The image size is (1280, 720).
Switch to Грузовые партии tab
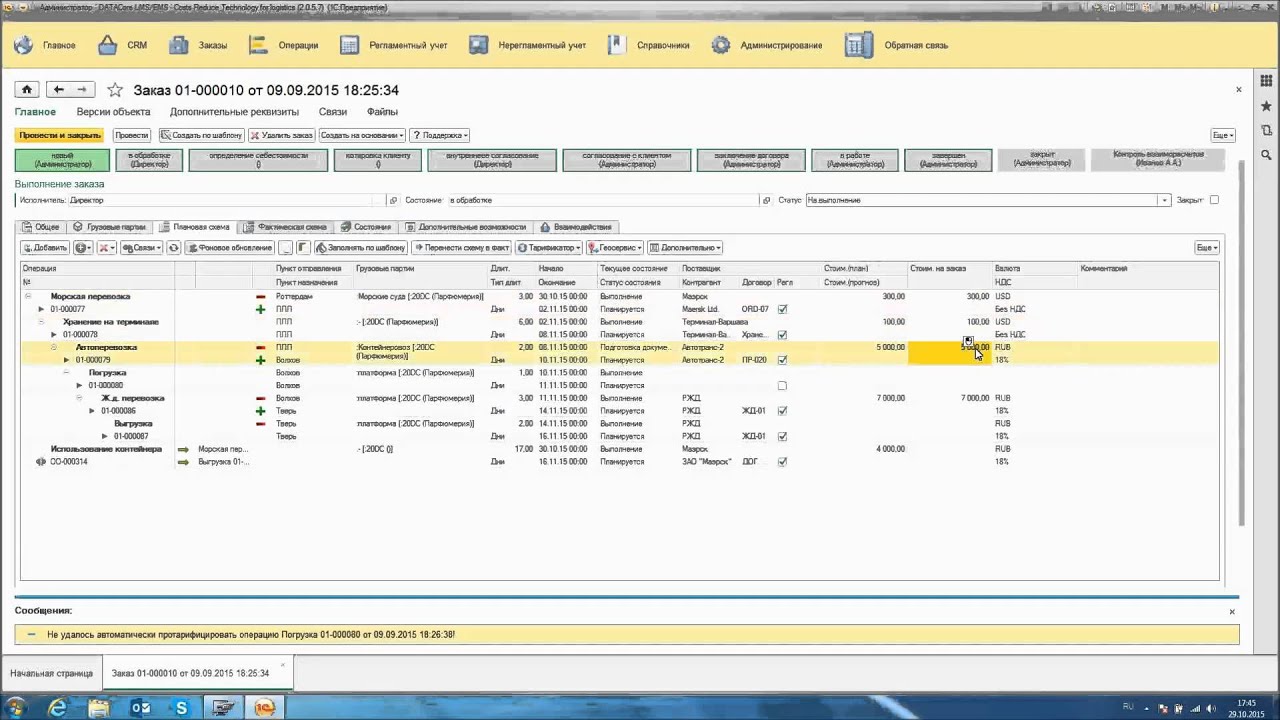click(110, 227)
